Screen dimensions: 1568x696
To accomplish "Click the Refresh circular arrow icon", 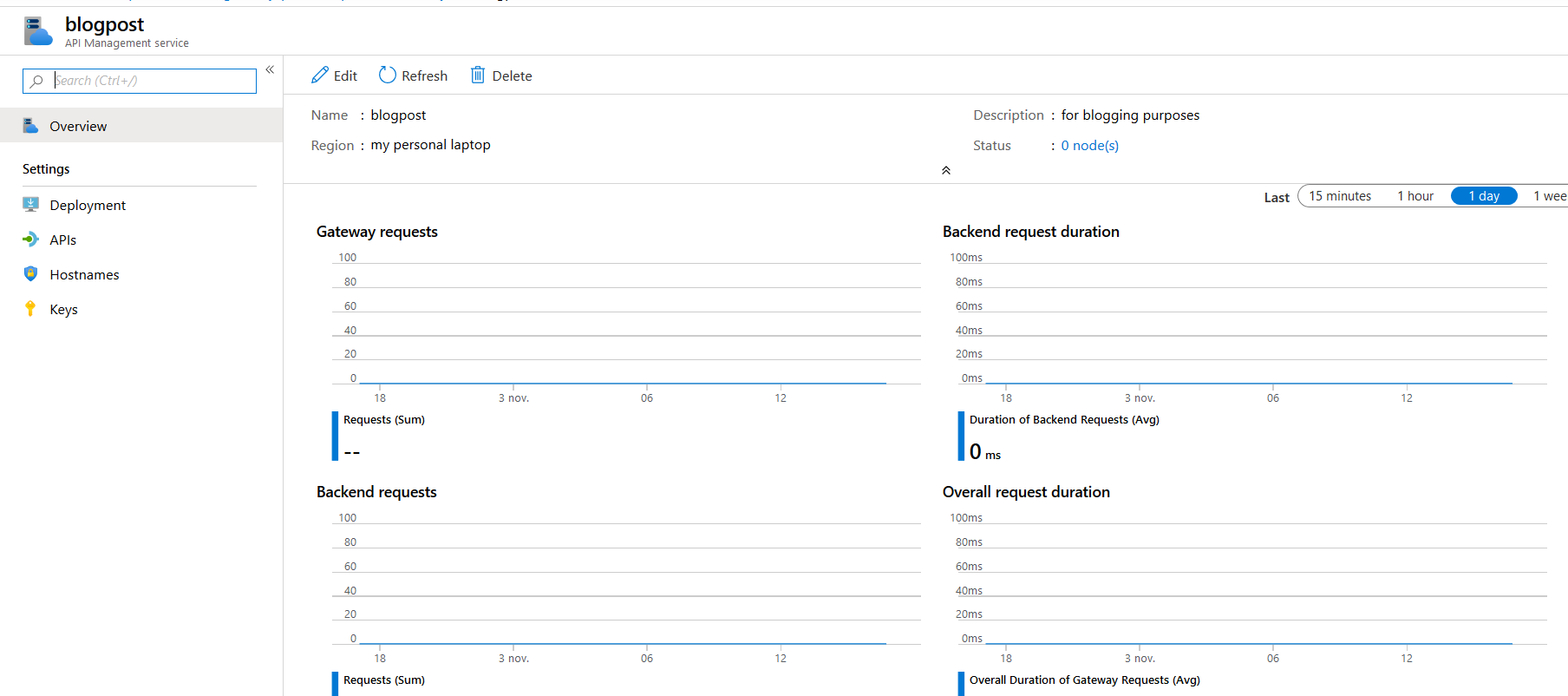I will point(388,76).
